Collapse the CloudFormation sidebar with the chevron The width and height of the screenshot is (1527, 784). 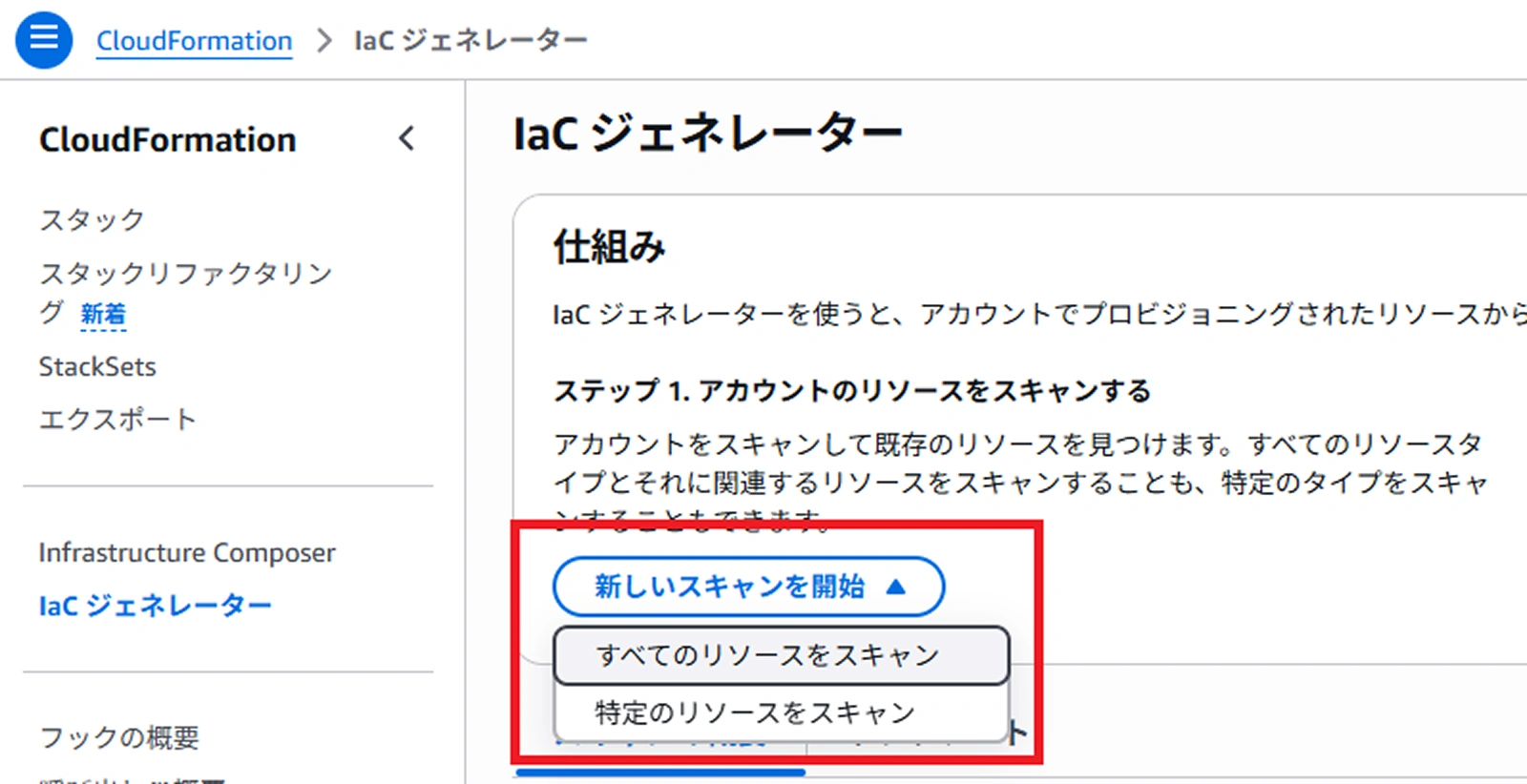pos(407,139)
